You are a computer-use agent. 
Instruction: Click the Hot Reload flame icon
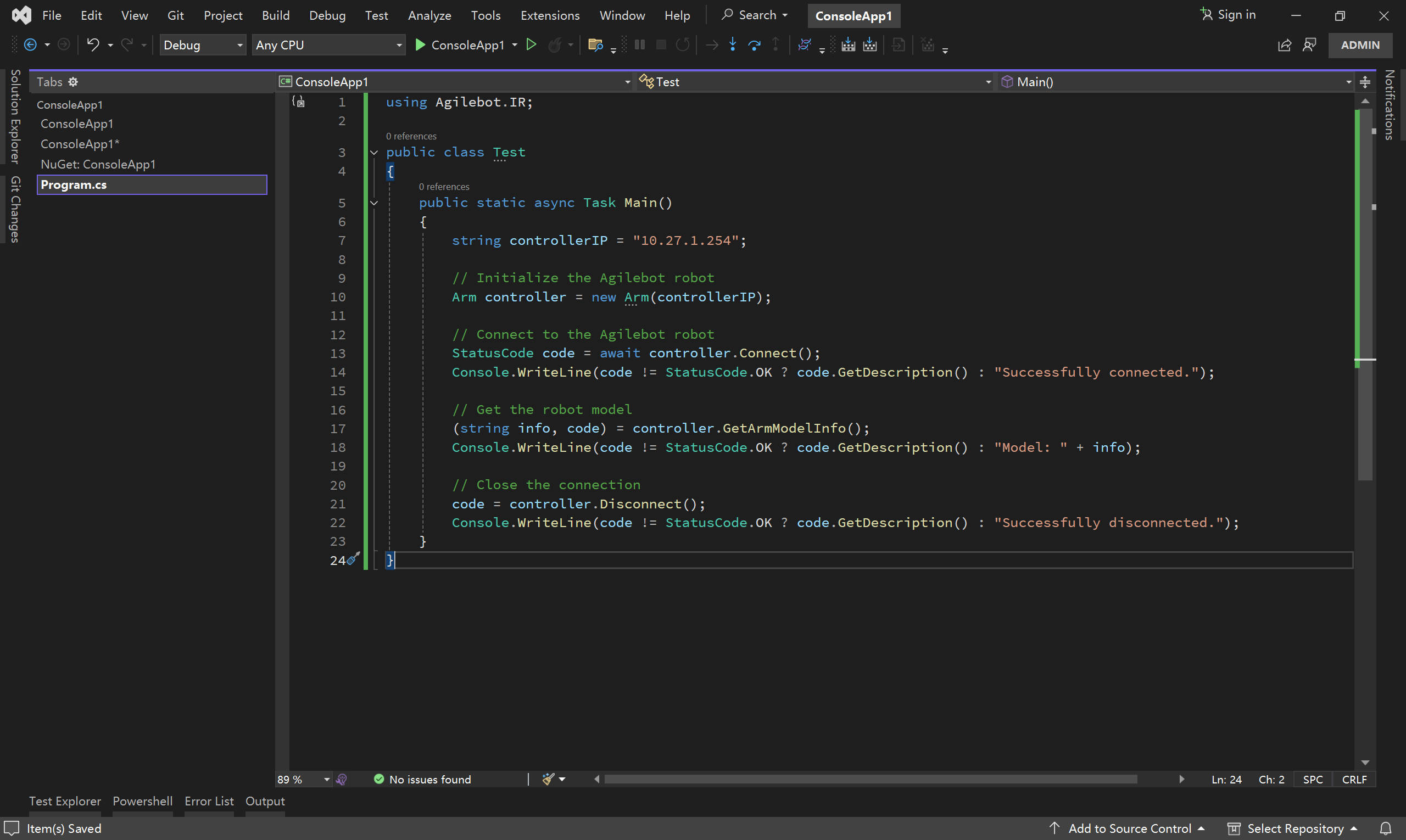click(555, 44)
